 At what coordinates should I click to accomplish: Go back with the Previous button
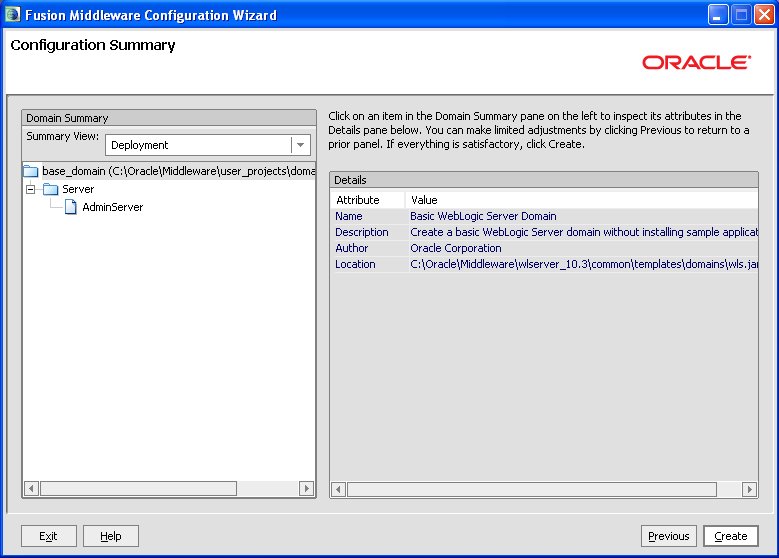click(668, 536)
